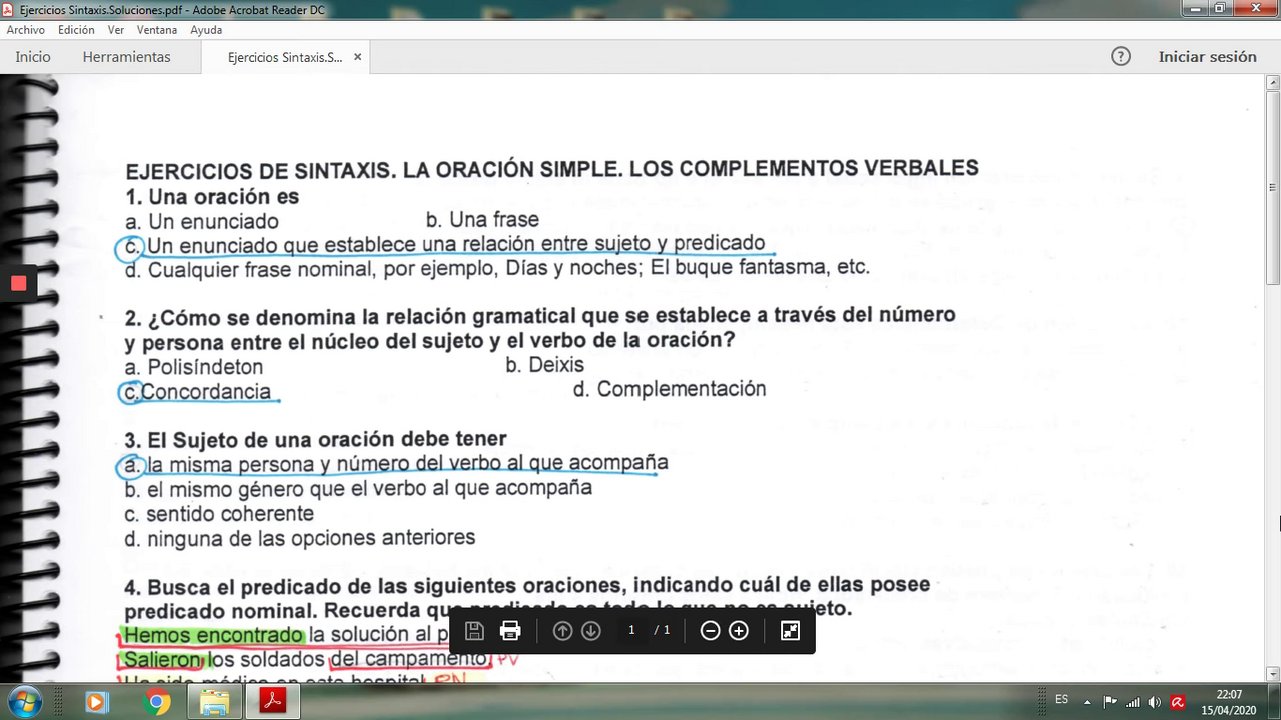Image resolution: width=1281 pixels, height=720 pixels.
Task: Click the option 'c. sentido coherente'
Action: point(219,514)
